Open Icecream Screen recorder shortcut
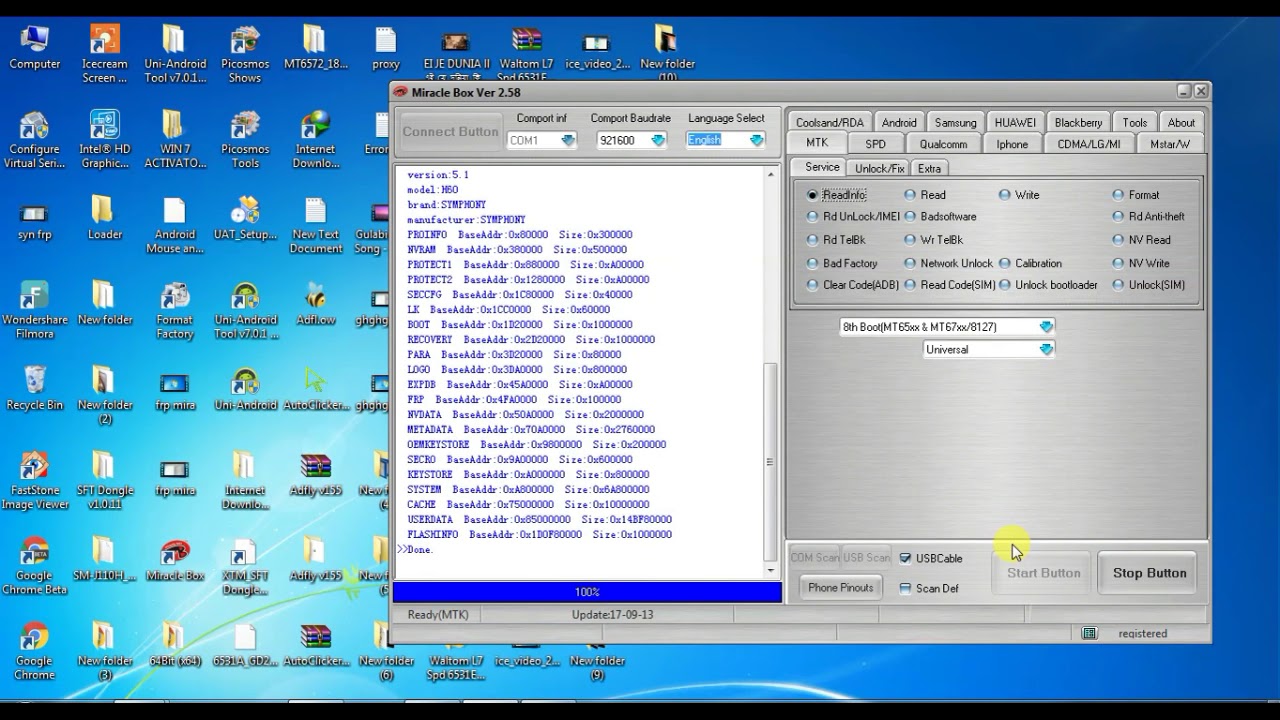1280x720 pixels. click(x=104, y=54)
